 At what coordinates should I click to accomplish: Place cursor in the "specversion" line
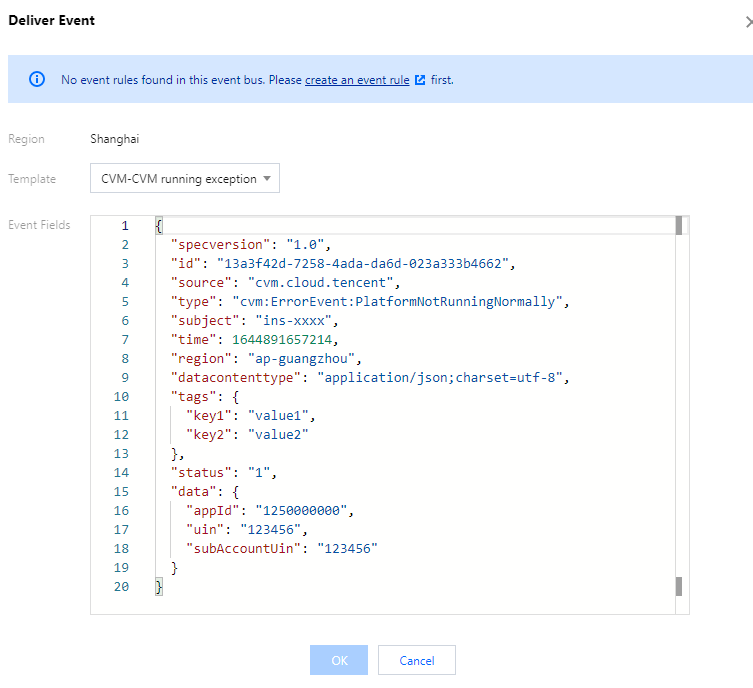[250, 245]
